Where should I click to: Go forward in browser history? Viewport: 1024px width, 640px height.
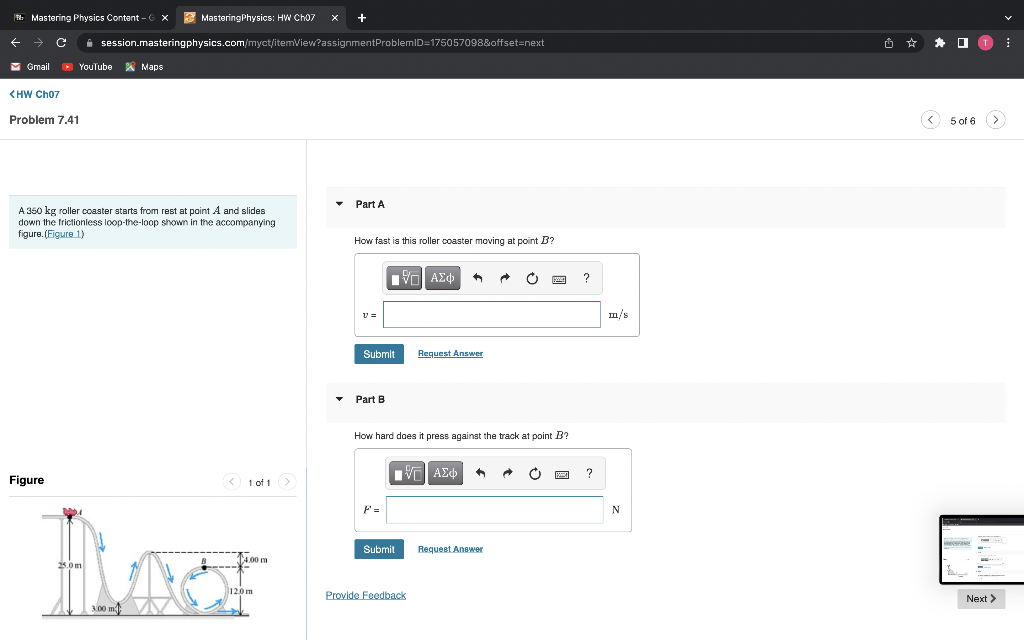click(x=39, y=42)
